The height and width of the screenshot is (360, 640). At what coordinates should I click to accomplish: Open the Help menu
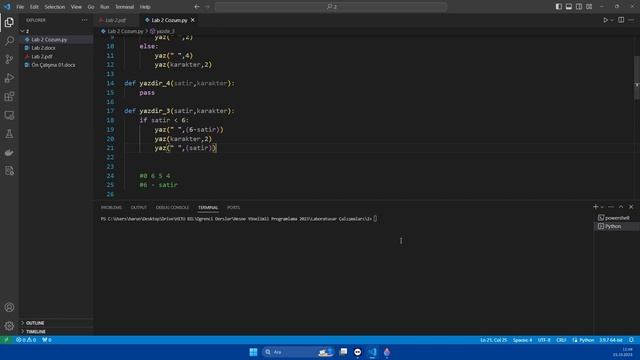[x=145, y=7]
